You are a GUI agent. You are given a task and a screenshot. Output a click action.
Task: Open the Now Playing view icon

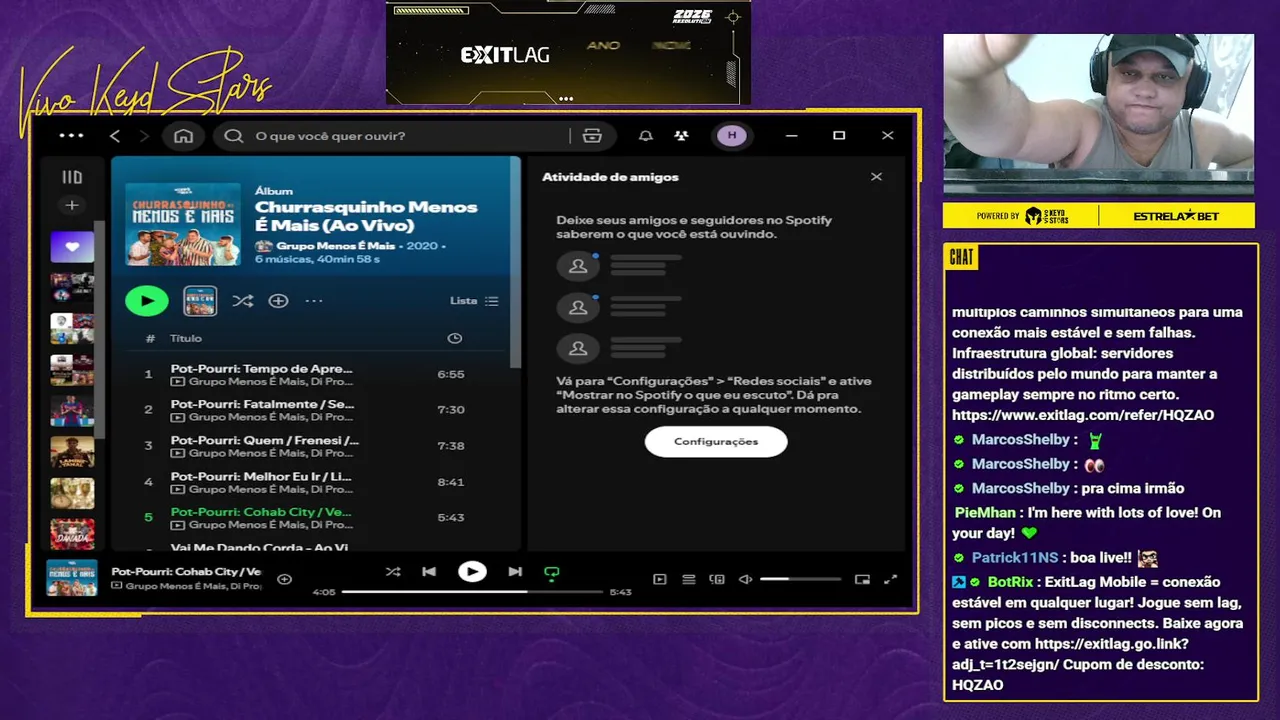tap(659, 579)
